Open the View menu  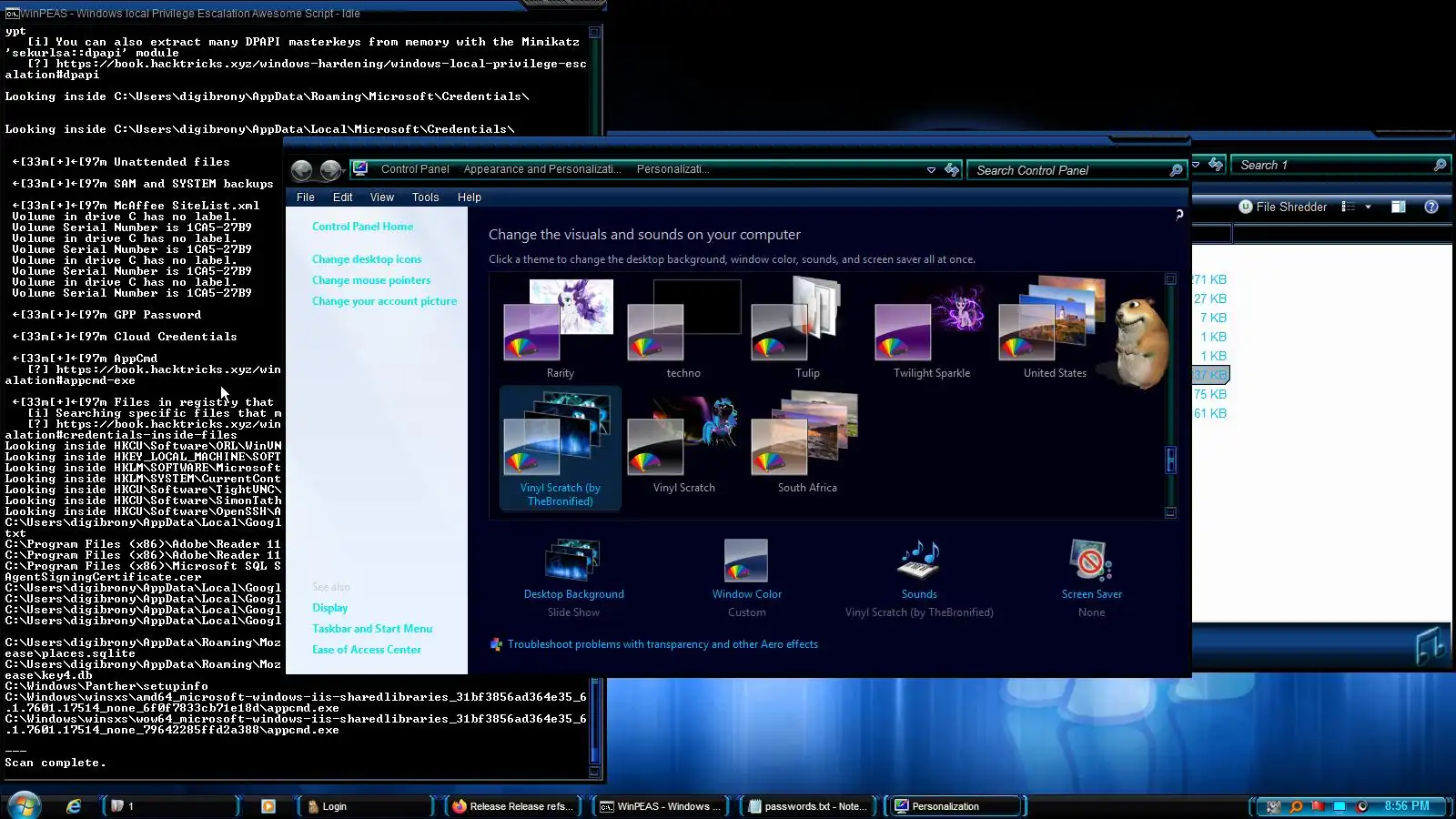(382, 197)
